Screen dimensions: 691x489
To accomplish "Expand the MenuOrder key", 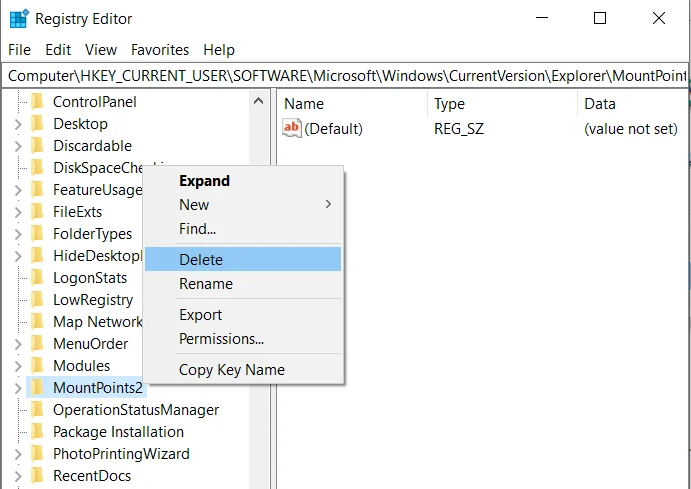I will click(18, 345).
